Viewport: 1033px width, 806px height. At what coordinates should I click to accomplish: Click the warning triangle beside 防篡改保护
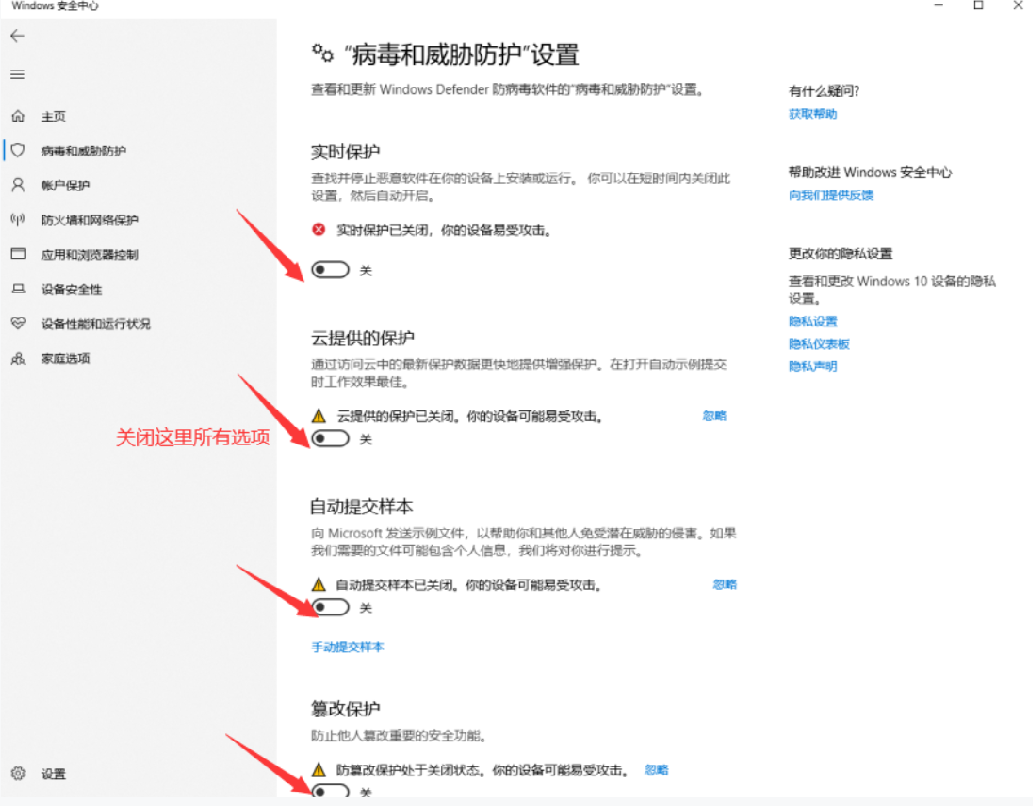pyautogui.click(x=319, y=770)
